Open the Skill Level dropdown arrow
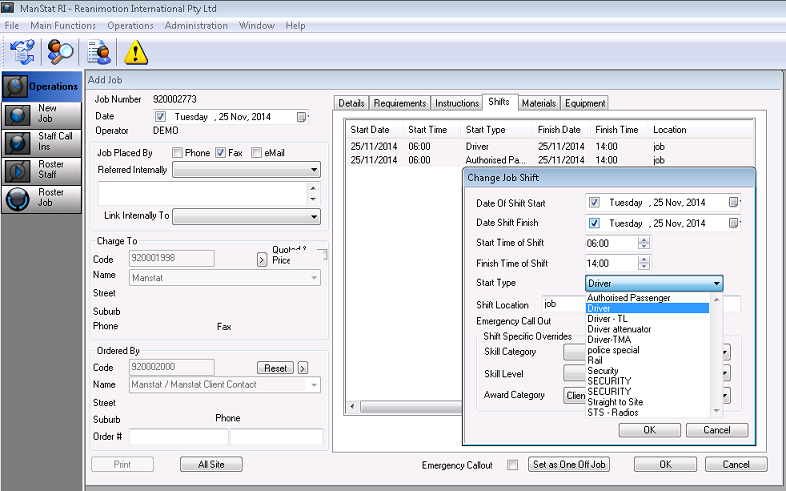The image size is (786, 491). click(725, 373)
